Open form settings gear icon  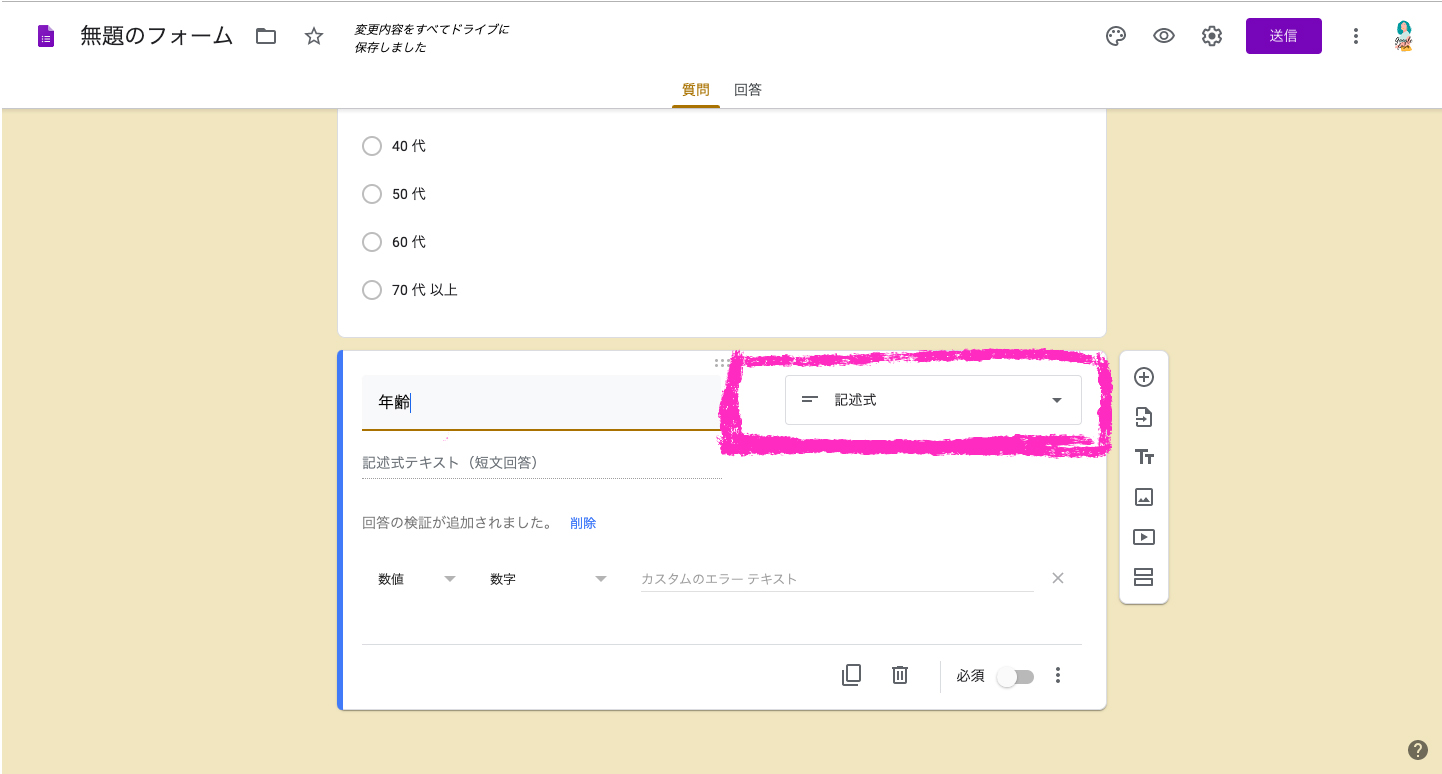tap(1212, 37)
